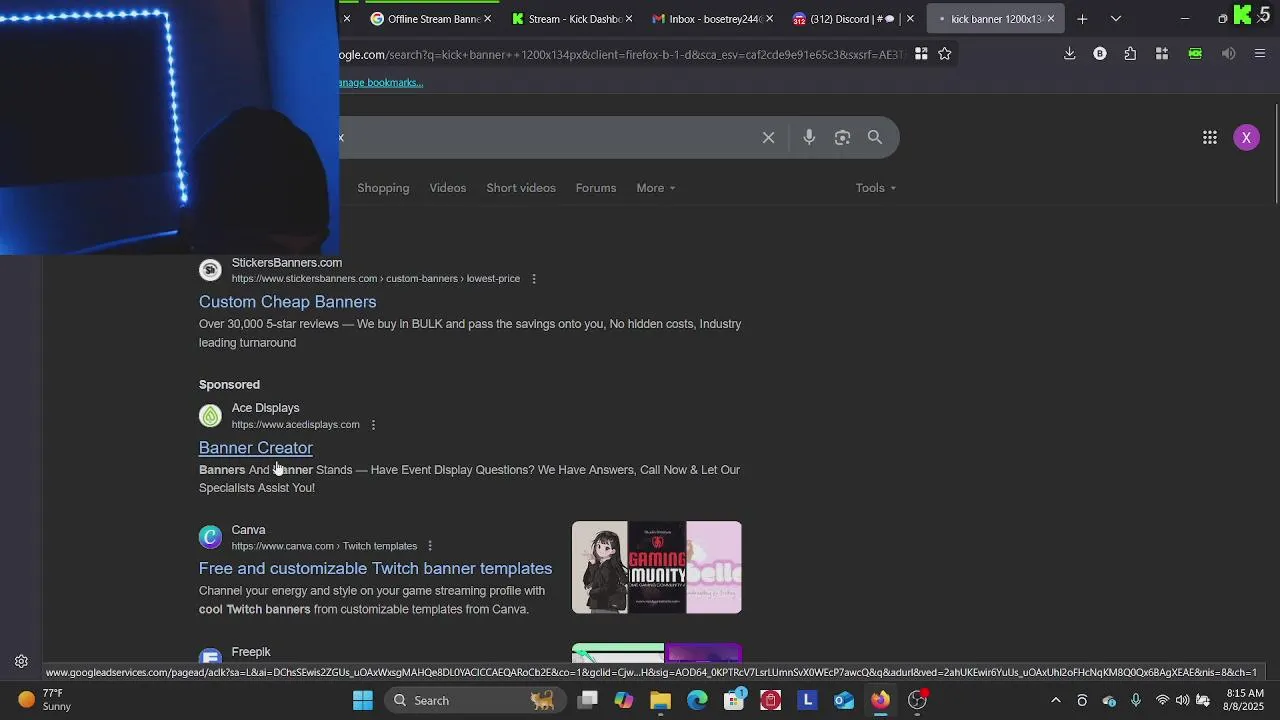Image resolution: width=1280 pixels, height=720 pixels.
Task: Click the Ace Displays favicon
Action: click(210, 416)
